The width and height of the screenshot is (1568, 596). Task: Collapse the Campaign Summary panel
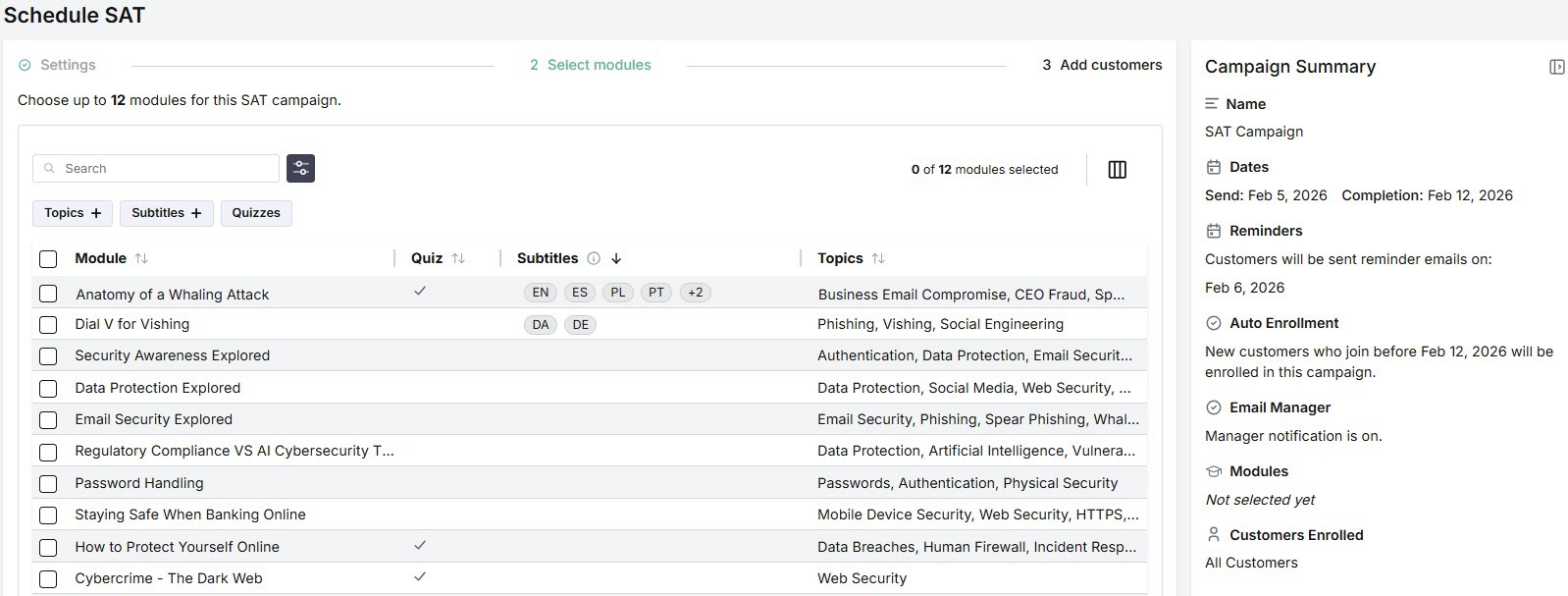(1556, 67)
